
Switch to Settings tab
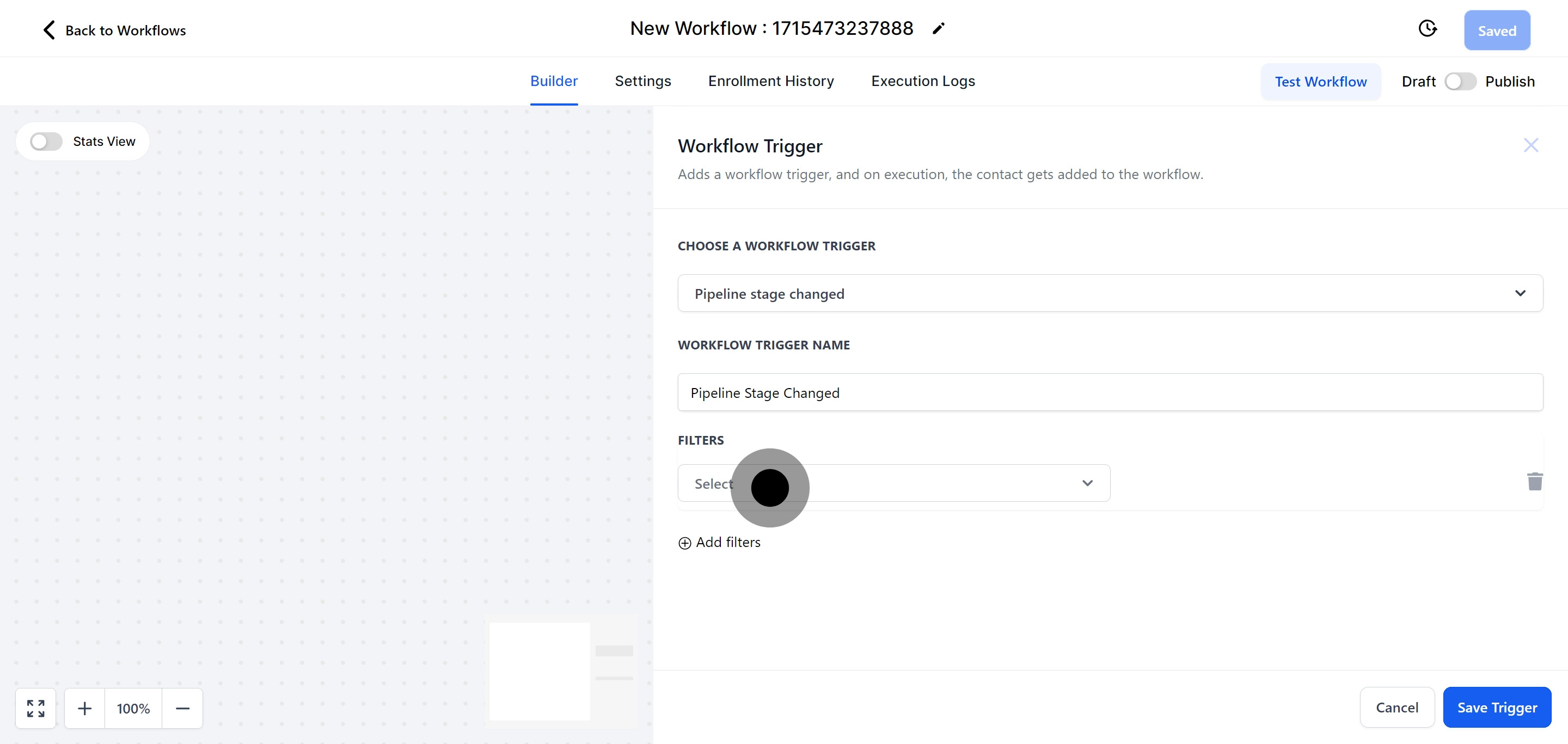pos(643,82)
